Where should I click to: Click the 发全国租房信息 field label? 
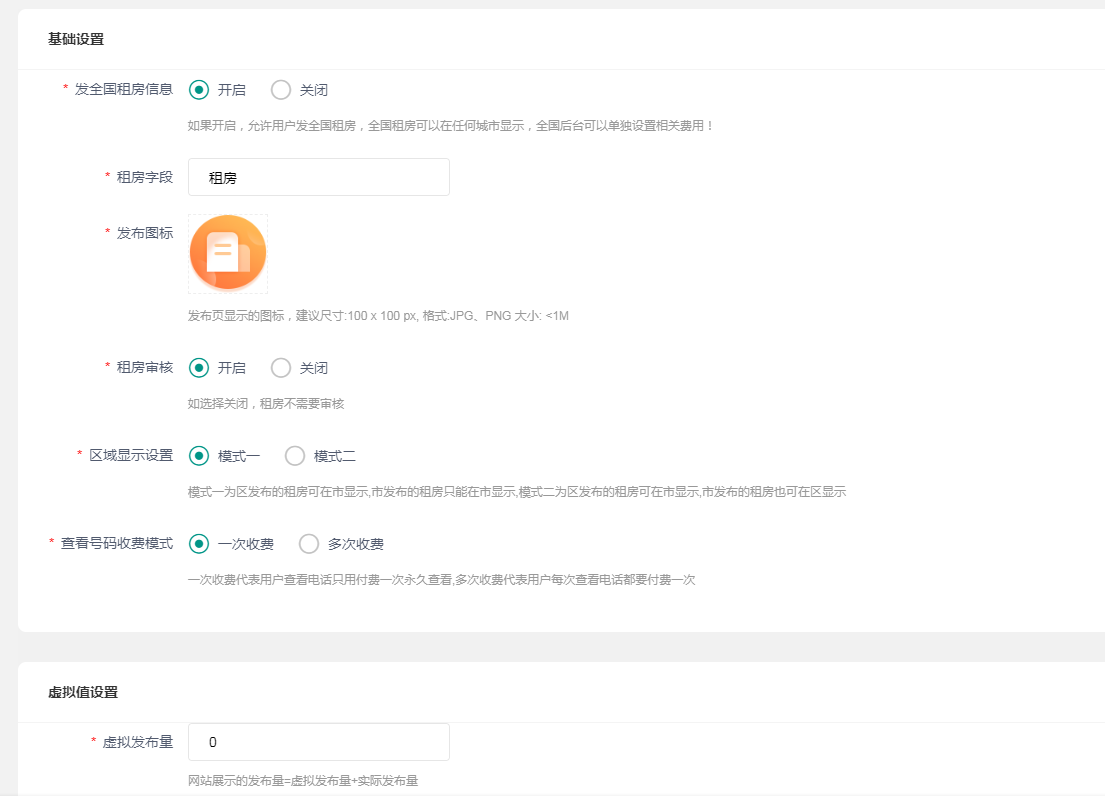(123, 89)
